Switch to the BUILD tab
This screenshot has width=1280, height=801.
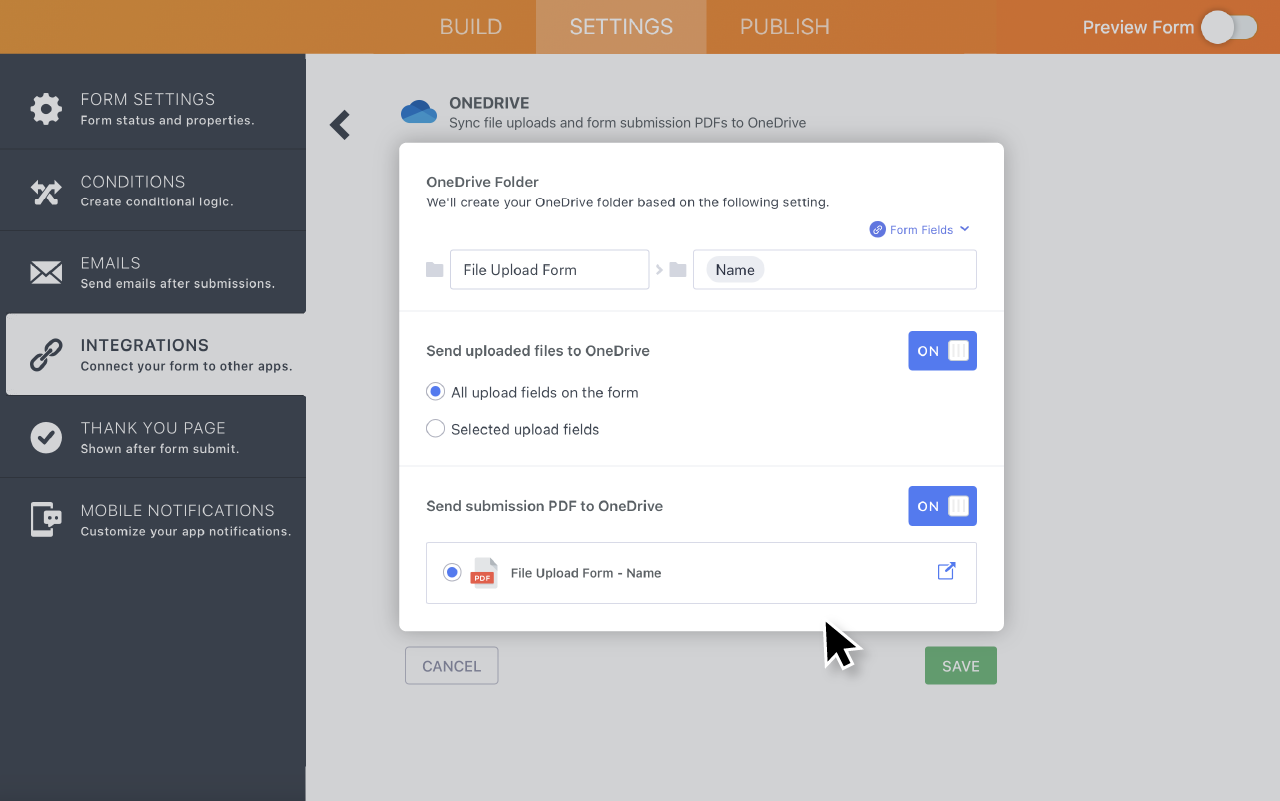pos(471,27)
